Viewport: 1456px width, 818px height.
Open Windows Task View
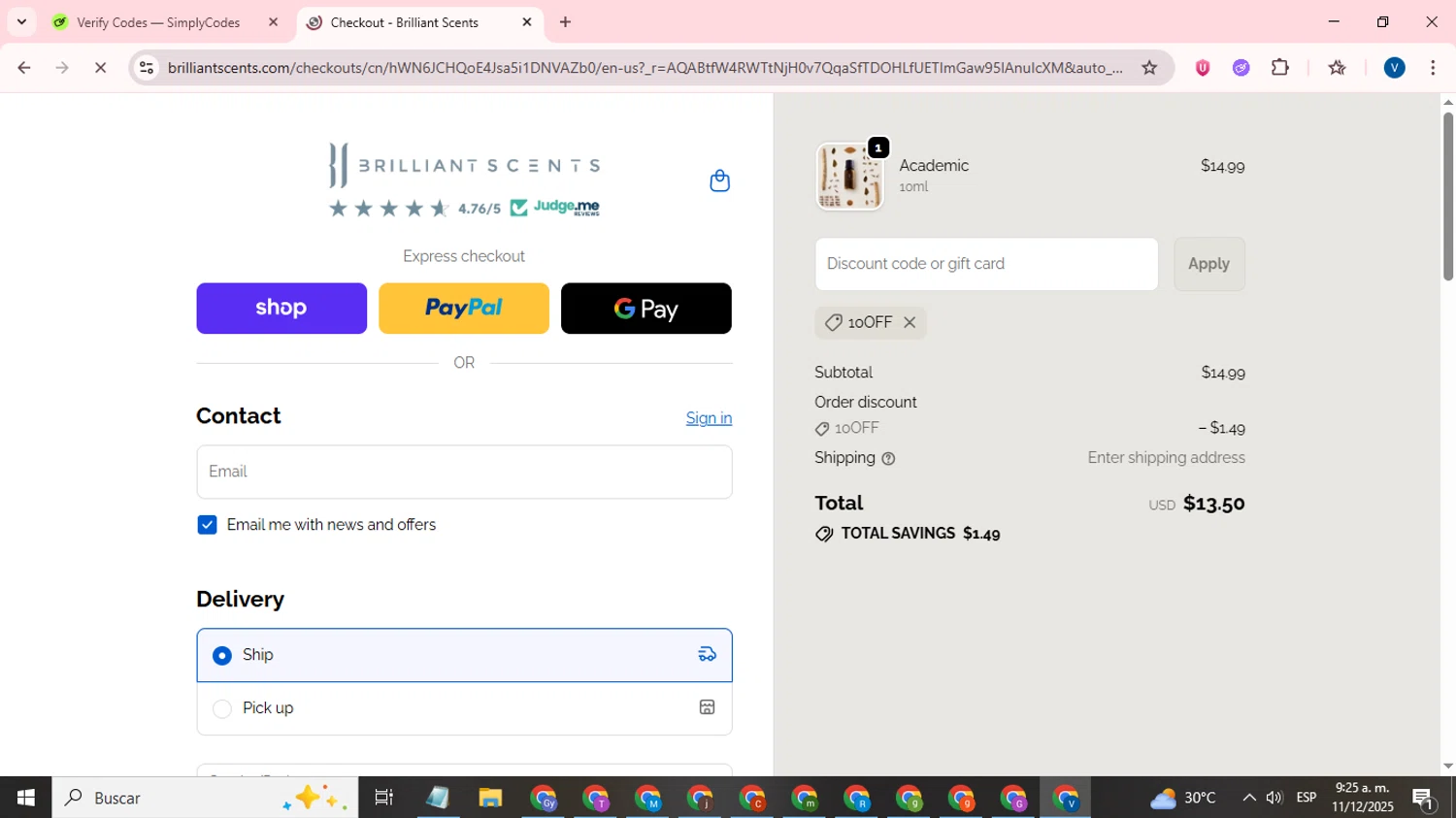click(x=384, y=798)
